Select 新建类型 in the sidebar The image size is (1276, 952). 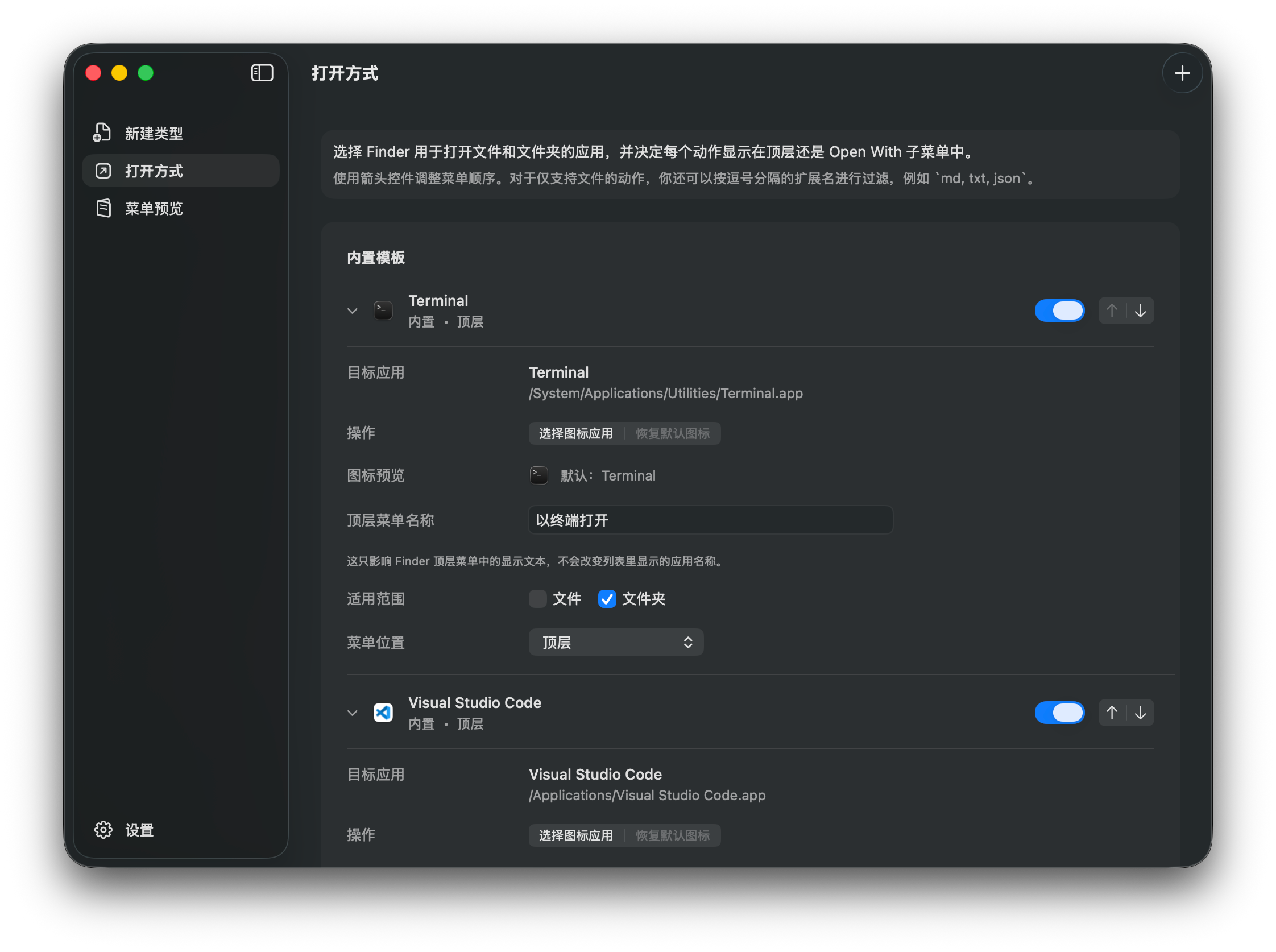coord(180,133)
